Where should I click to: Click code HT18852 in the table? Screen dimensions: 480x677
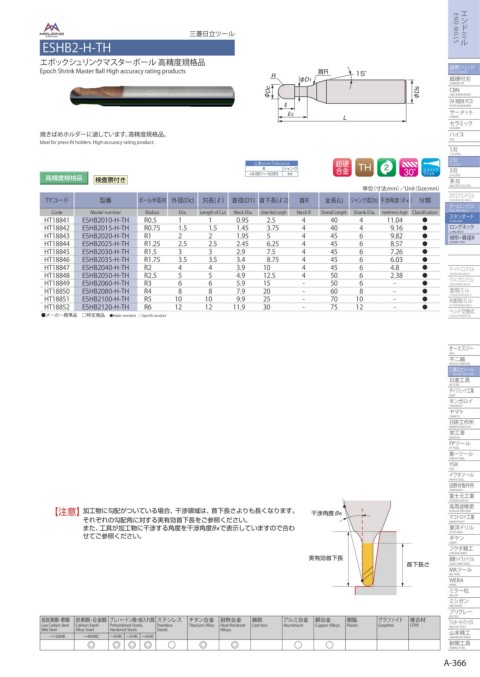point(57,307)
